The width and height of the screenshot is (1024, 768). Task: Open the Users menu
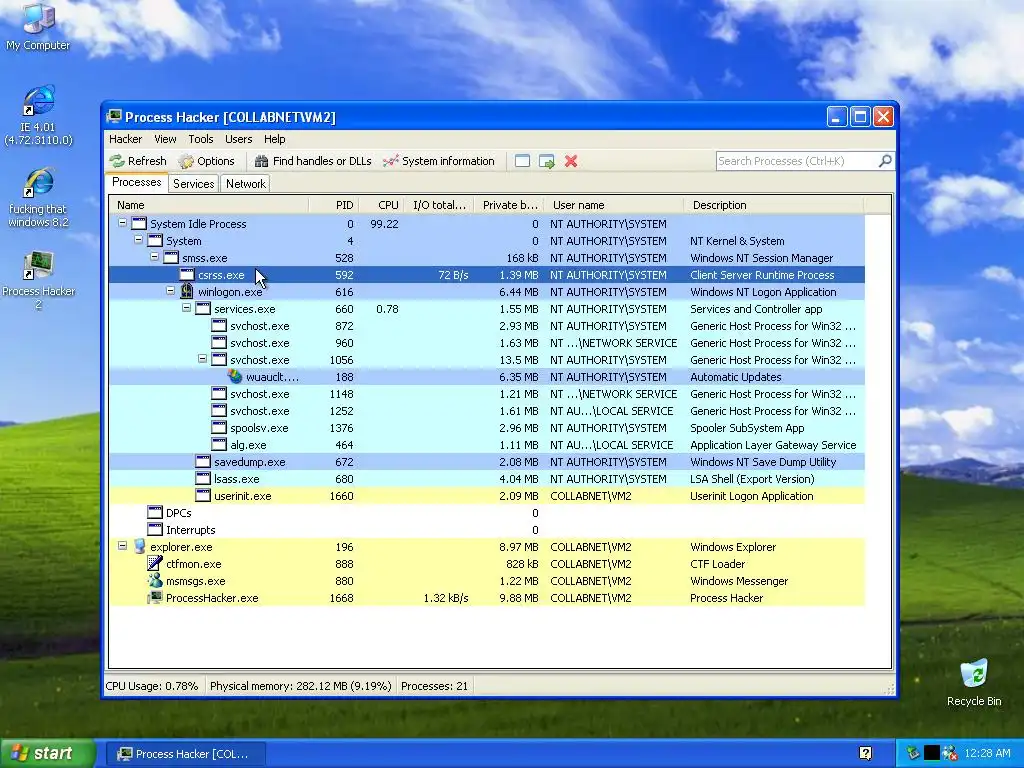click(238, 139)
